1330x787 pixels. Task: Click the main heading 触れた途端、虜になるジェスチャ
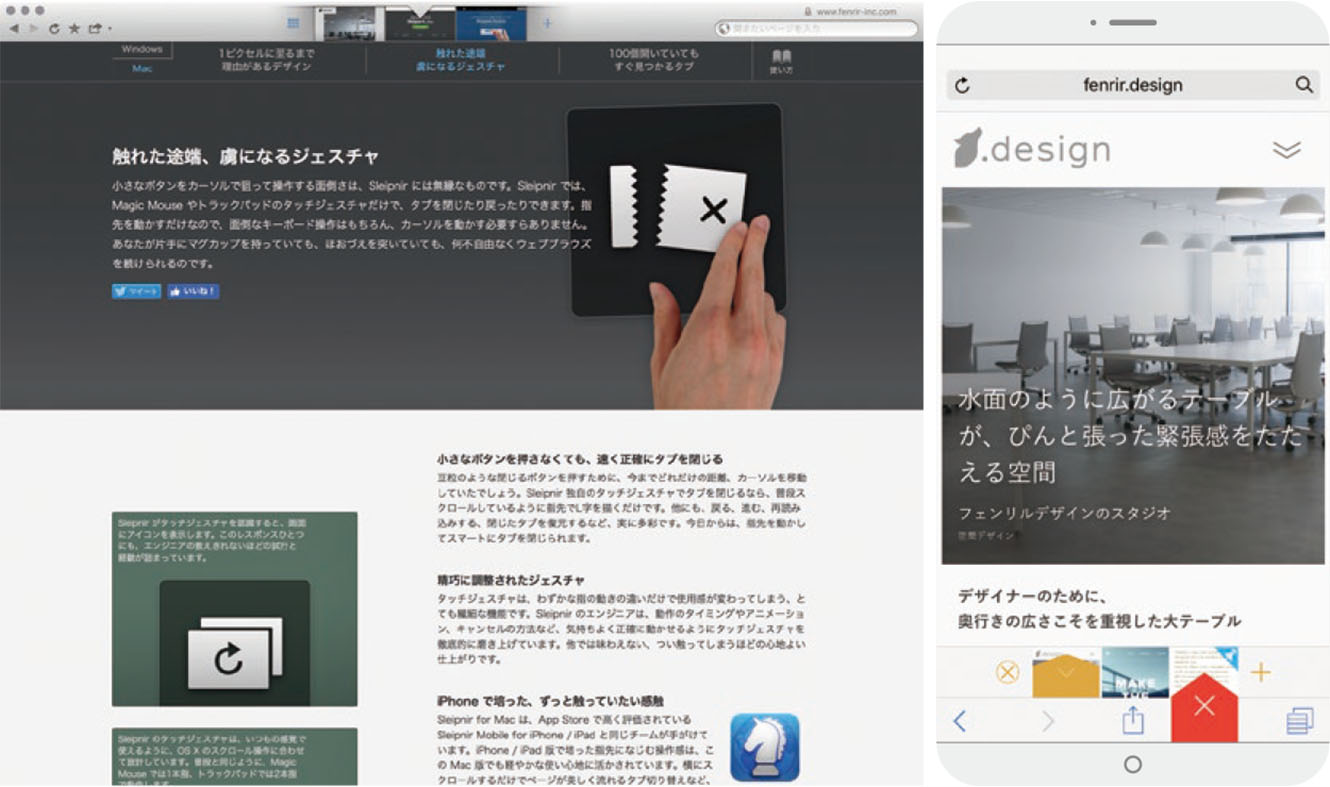245,157
